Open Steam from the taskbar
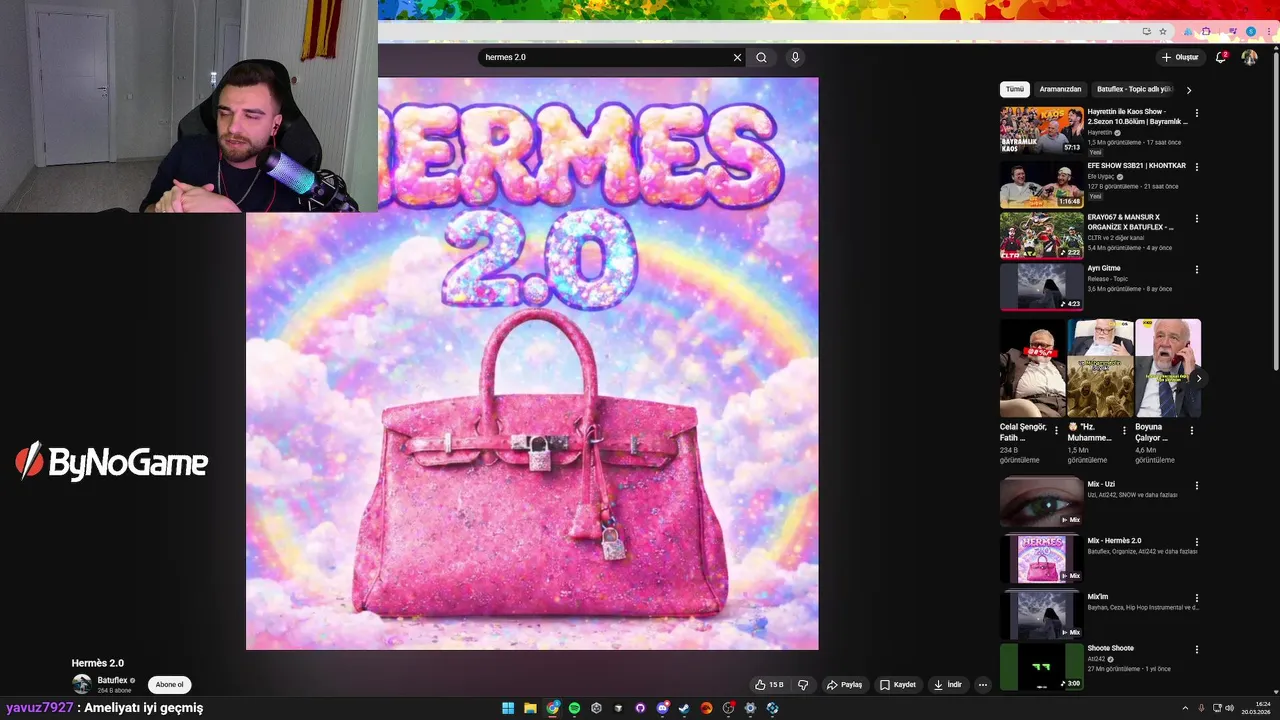The image size is (1280, 720). [x=684, y=708]
